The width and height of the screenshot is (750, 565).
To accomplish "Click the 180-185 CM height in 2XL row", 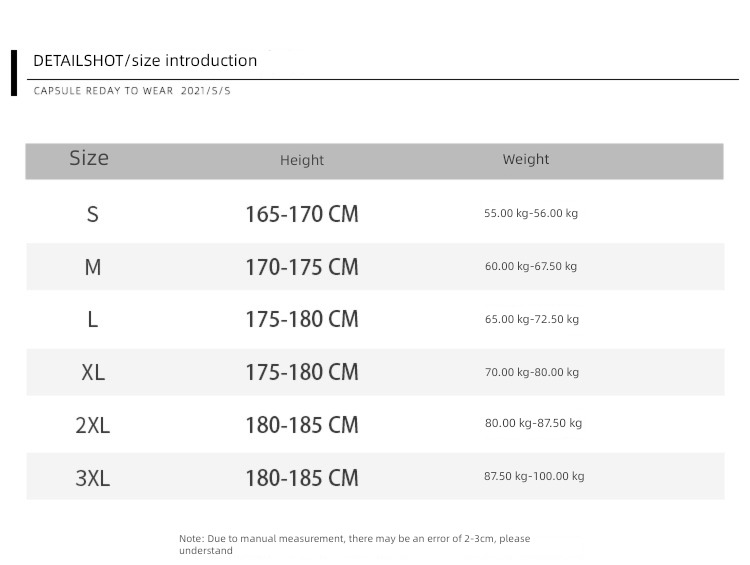I will (302, 425).
